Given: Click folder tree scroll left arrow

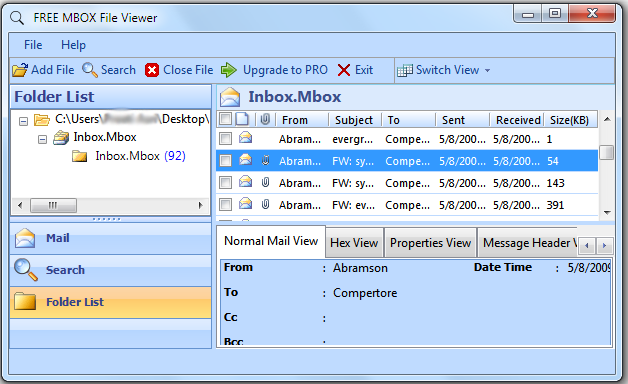Looking at the screenshot, I should click(20, 206).
